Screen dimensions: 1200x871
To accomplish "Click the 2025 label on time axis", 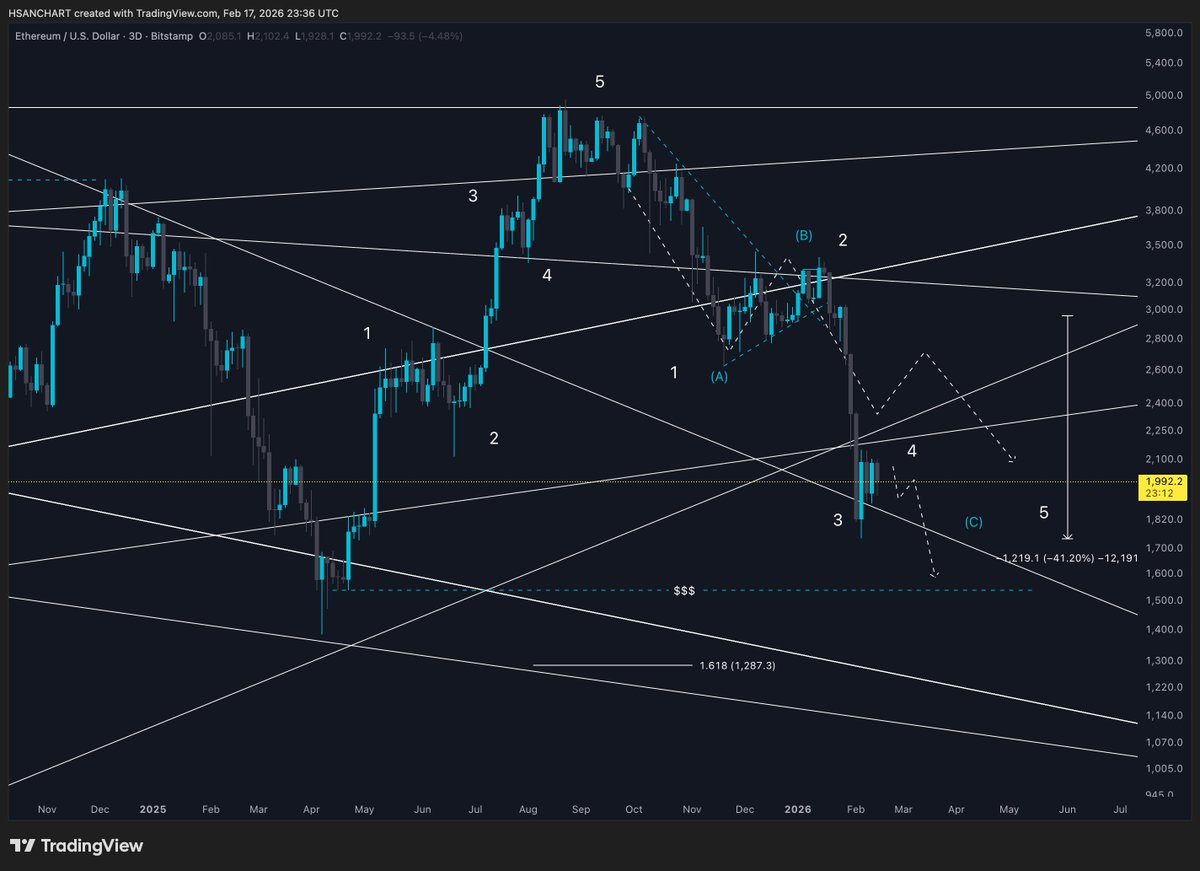I will pyautogui.click(x=153, y=808).
